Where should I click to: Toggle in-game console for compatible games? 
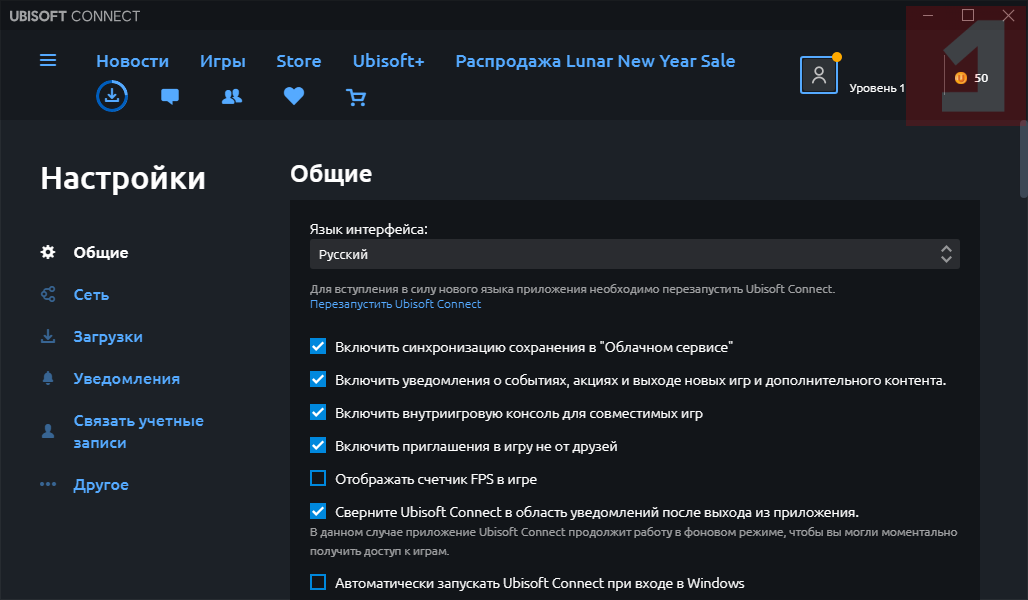[x=318, y=412]
